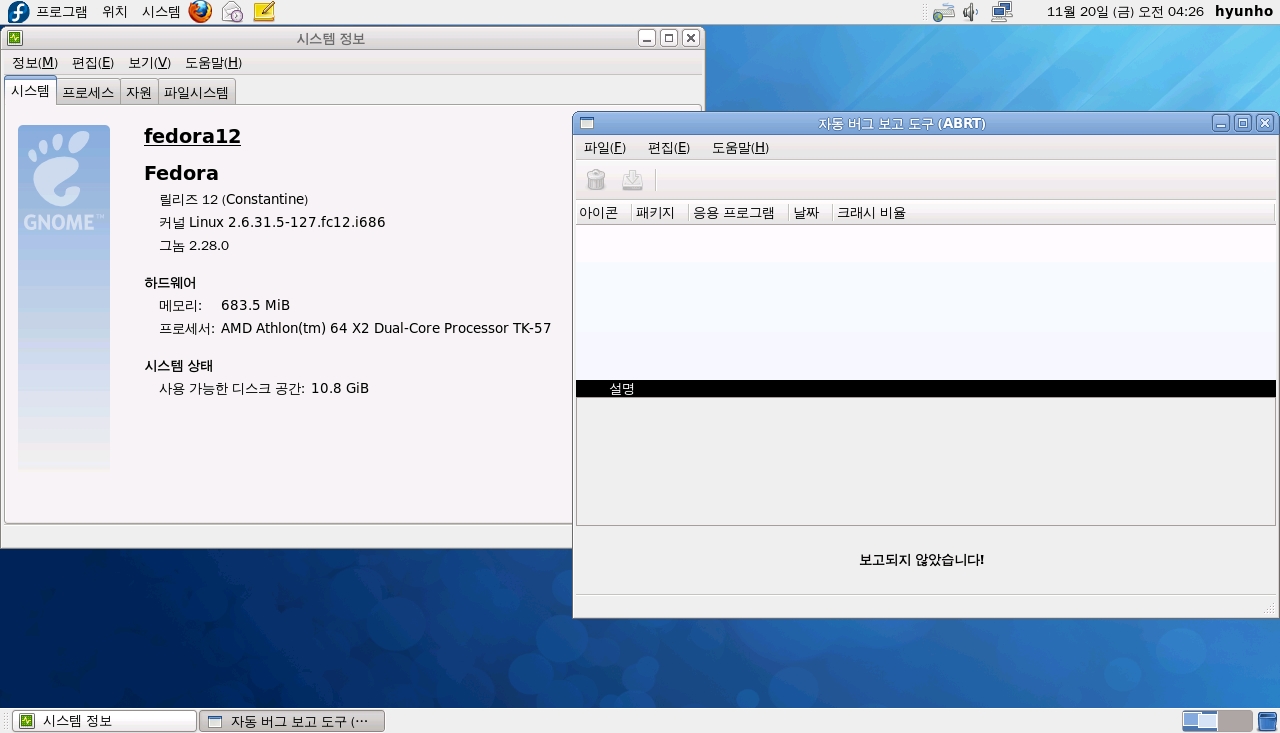
Task: Click the 설명 description header bar
Action: point(926,389)
